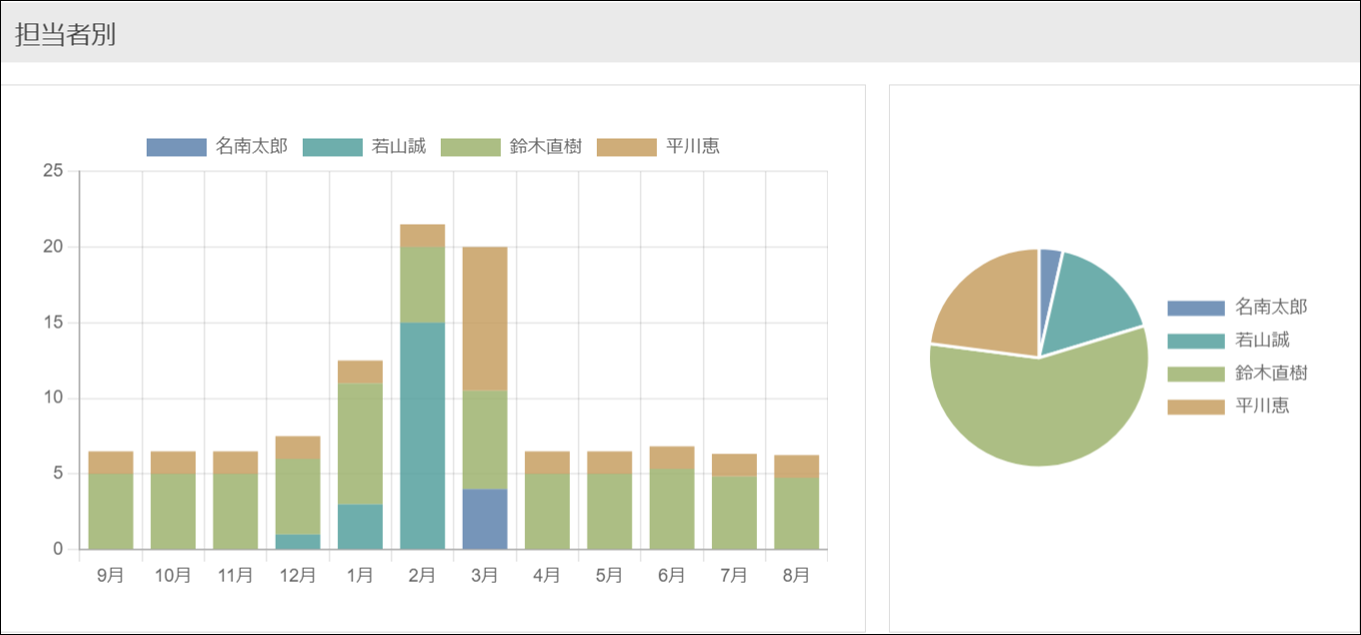Hide 鈴木直樹 series via pie legend swatch

point(1195,374)
